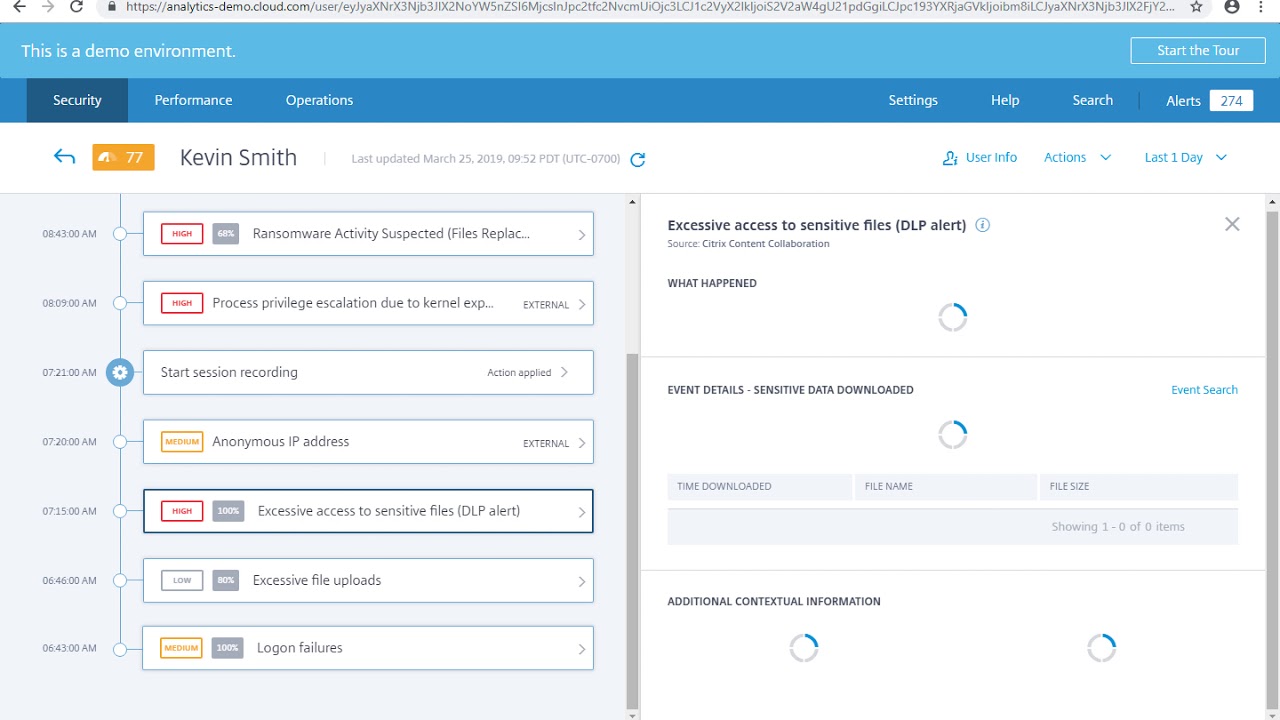Bookmark this page with the star icon

(x=1196, y=6)
